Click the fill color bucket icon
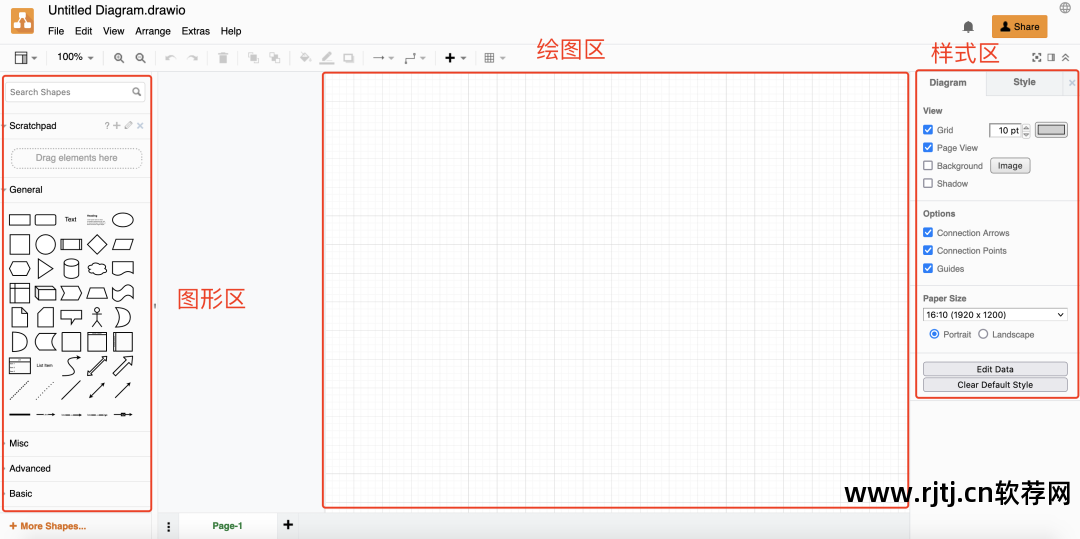 coord(305,59)
